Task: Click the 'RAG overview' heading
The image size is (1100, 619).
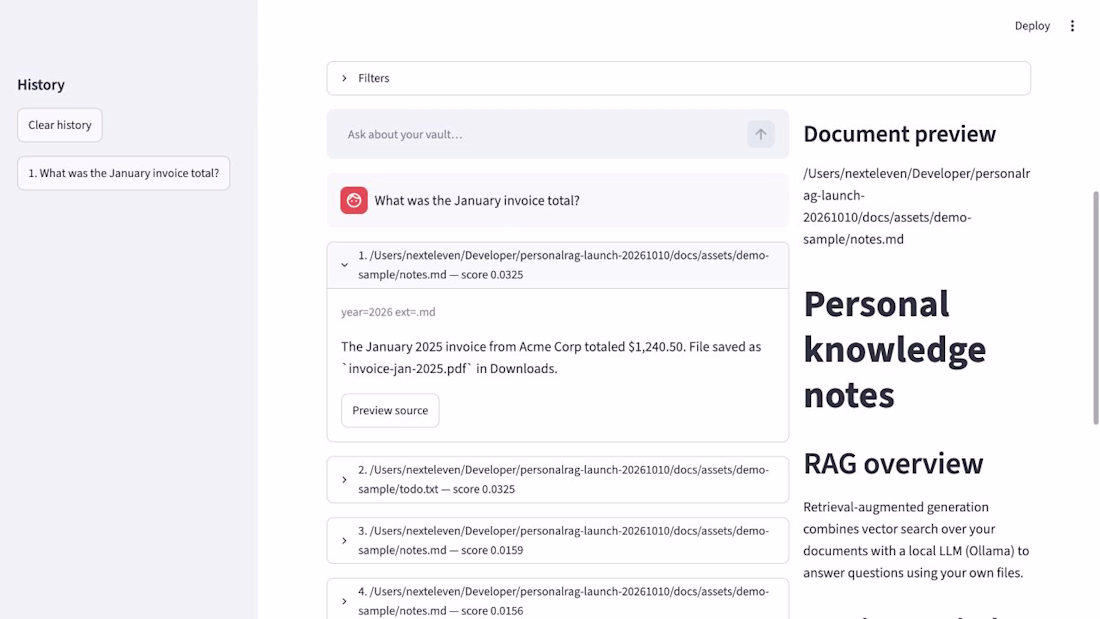Action: (893, 464)
